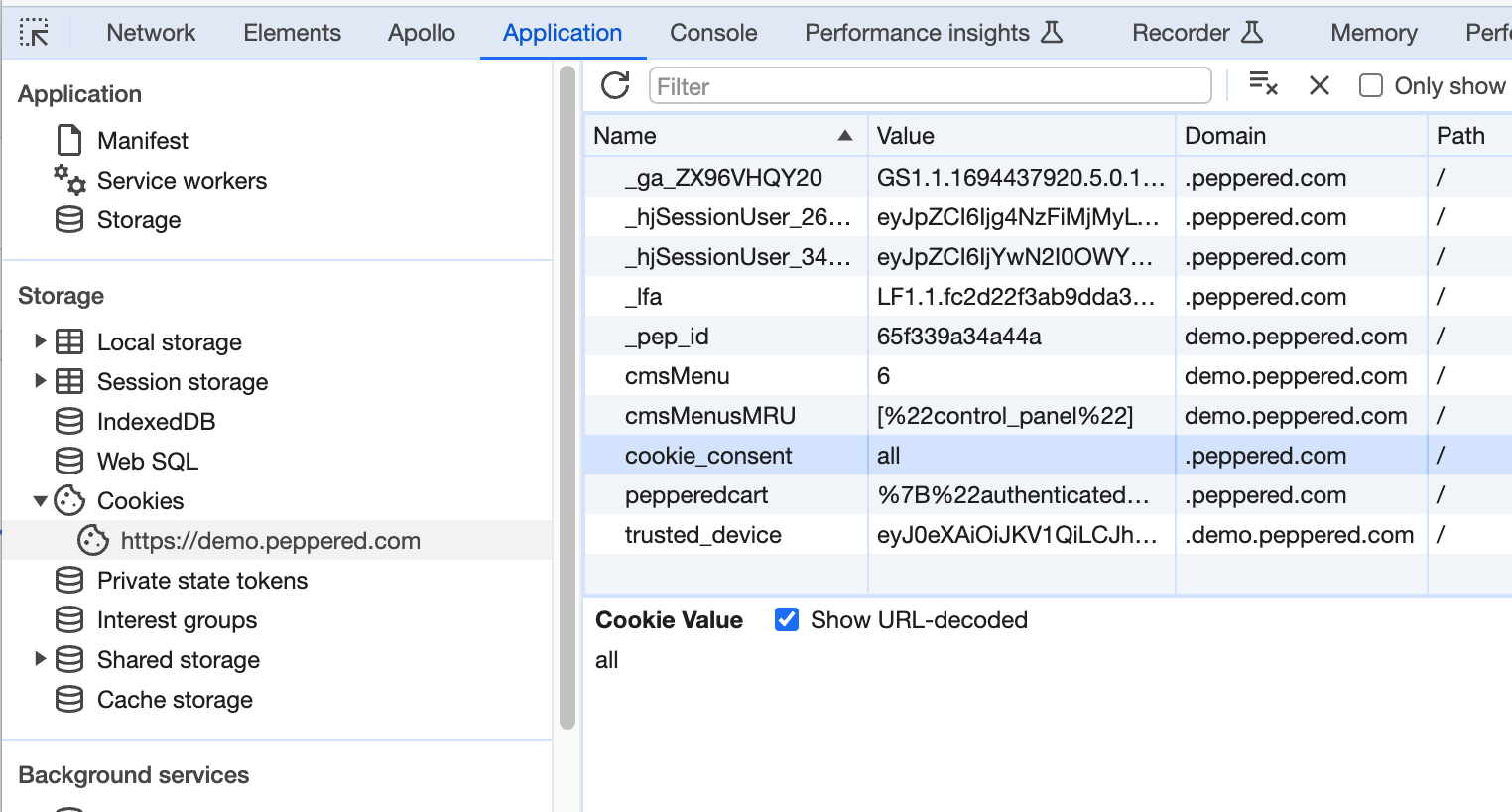The height and width of the screenshot is (812, 1512).
Task: Uncheck Show URL-decoded checkbox
Action: [787, 619]
